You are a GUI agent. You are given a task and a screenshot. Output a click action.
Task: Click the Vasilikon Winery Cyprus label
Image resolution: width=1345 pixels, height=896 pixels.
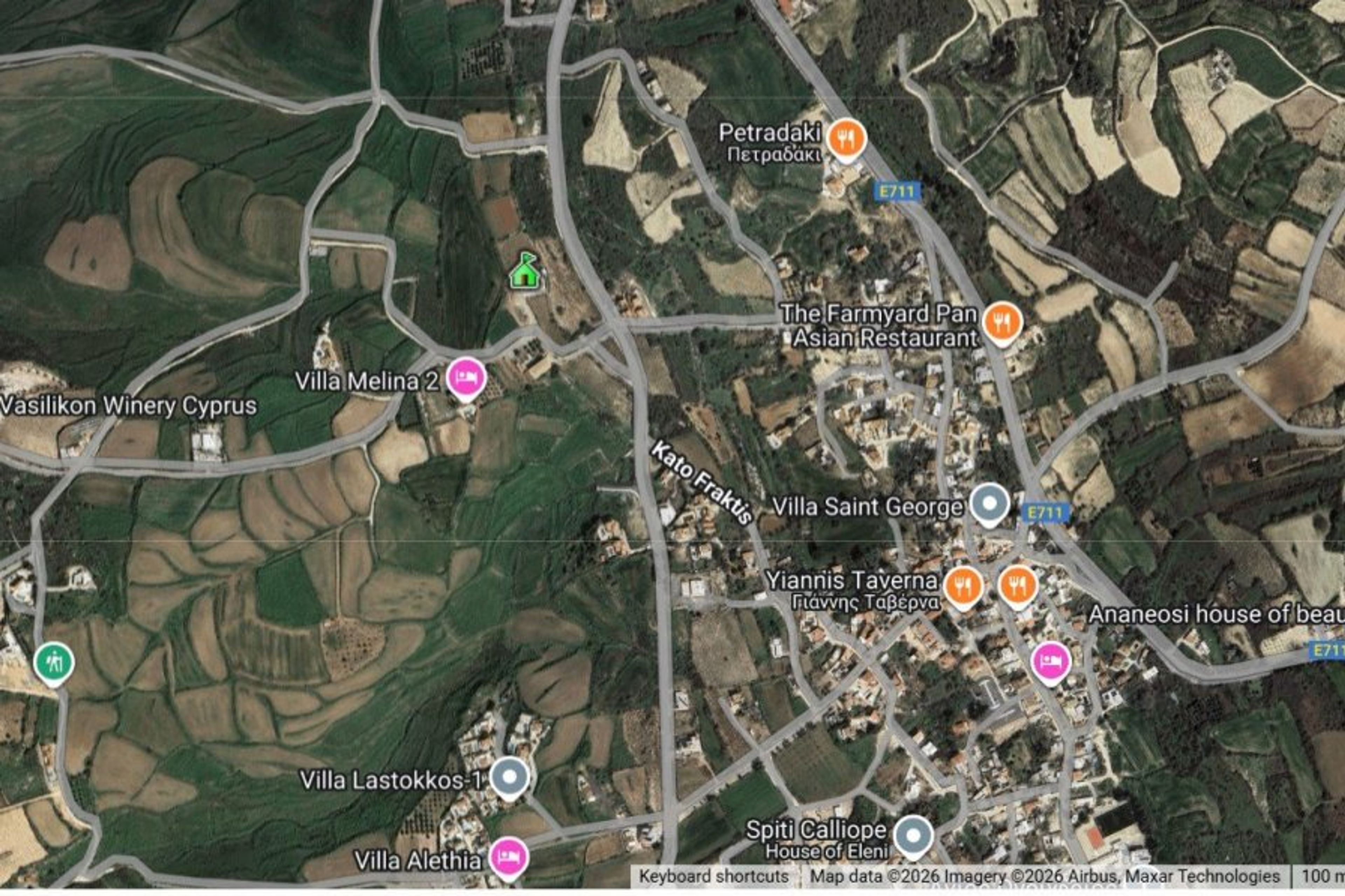point(128,406)
